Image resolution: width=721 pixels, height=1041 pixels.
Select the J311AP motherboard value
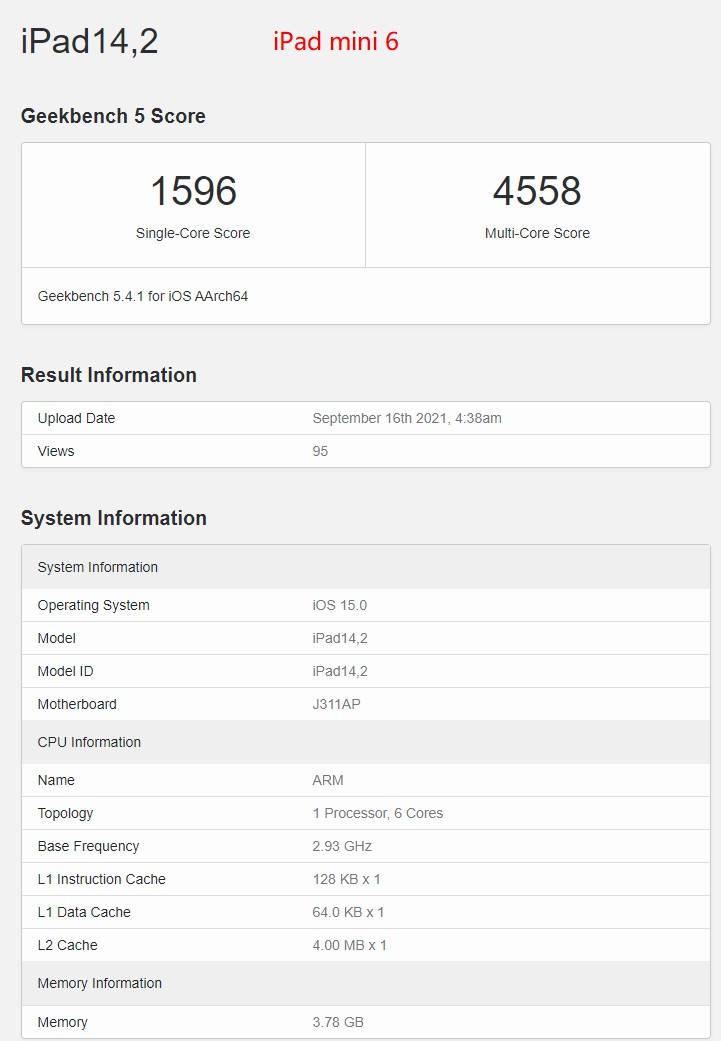(x=337, y=704)
